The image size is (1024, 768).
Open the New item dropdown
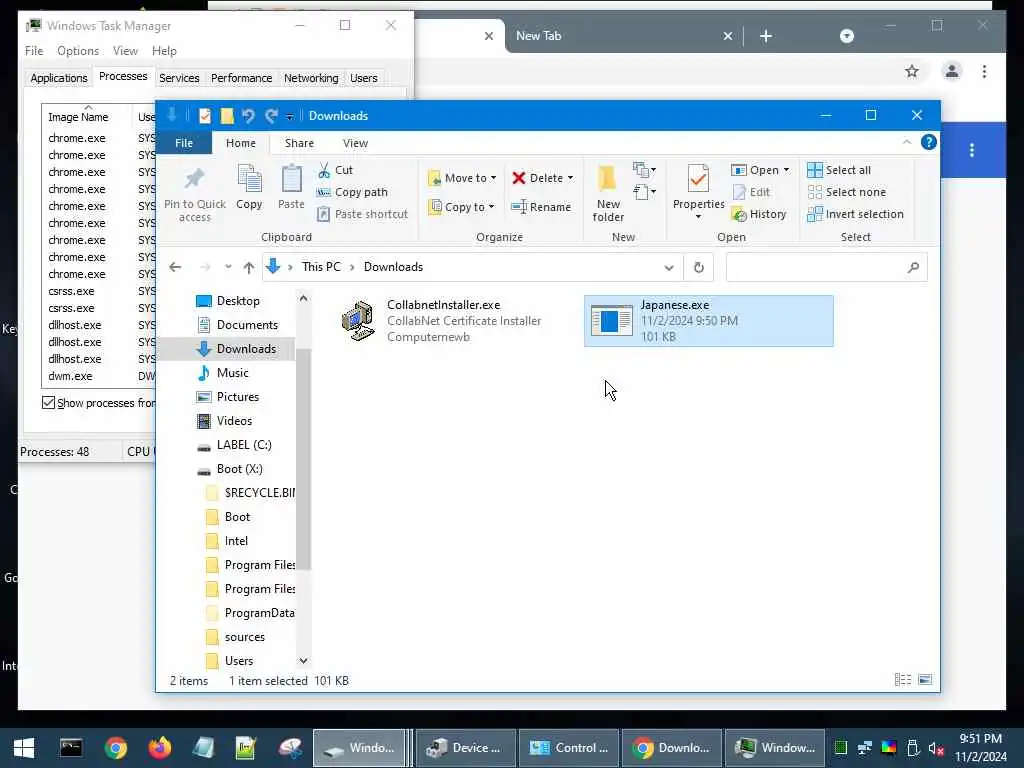pos(644,170)
